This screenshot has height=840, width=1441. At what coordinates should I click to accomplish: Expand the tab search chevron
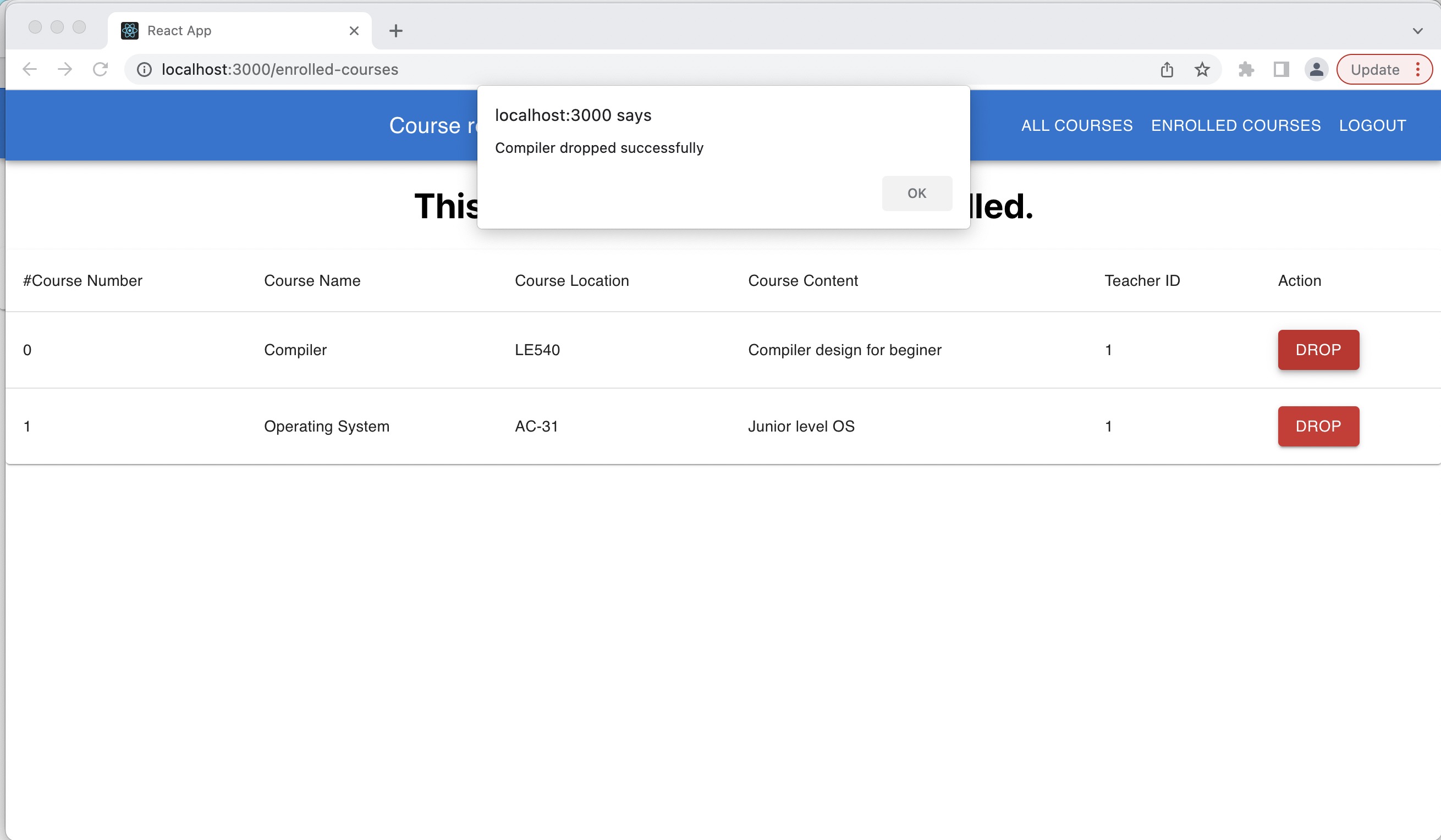1417,31
